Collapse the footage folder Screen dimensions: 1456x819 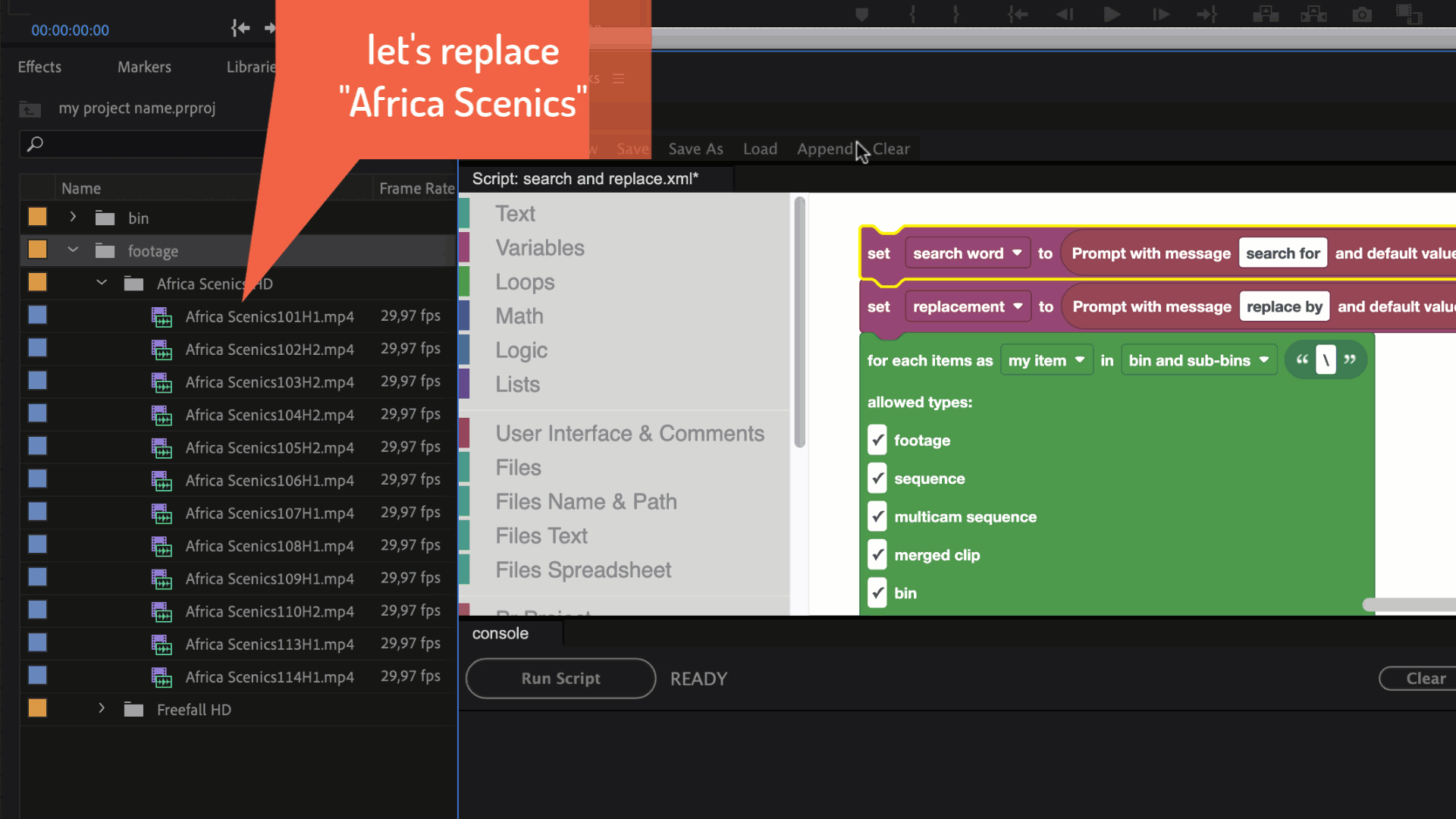(x=73, y=249)
